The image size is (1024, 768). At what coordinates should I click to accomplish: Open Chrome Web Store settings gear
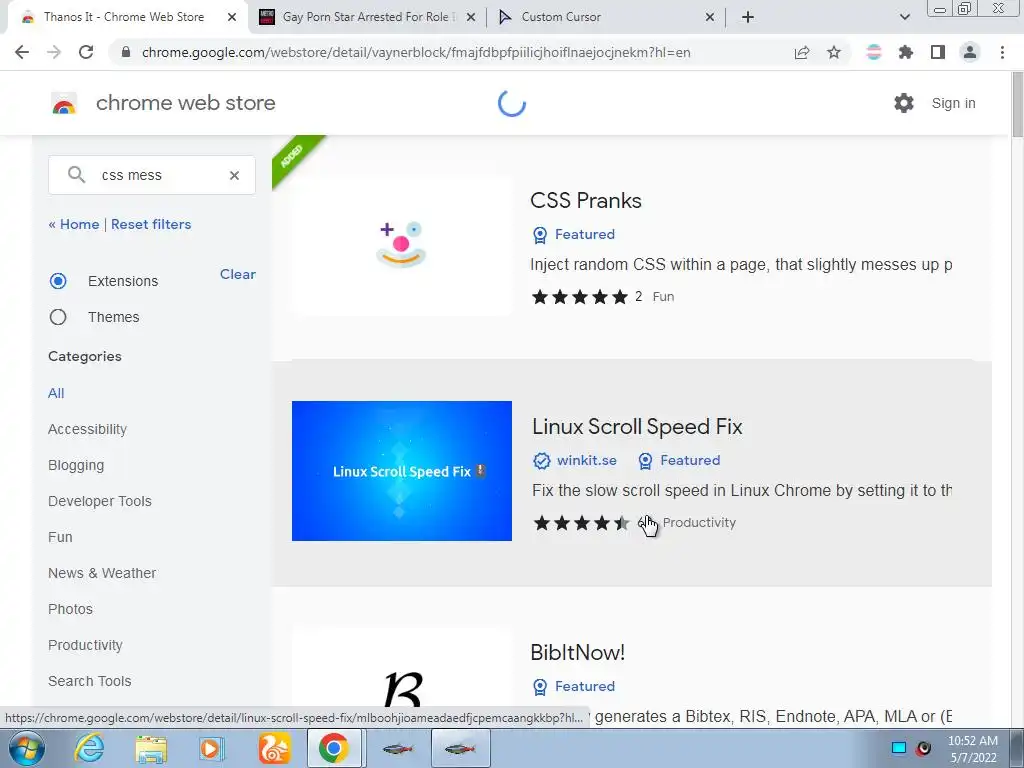(x=904, y=103)
